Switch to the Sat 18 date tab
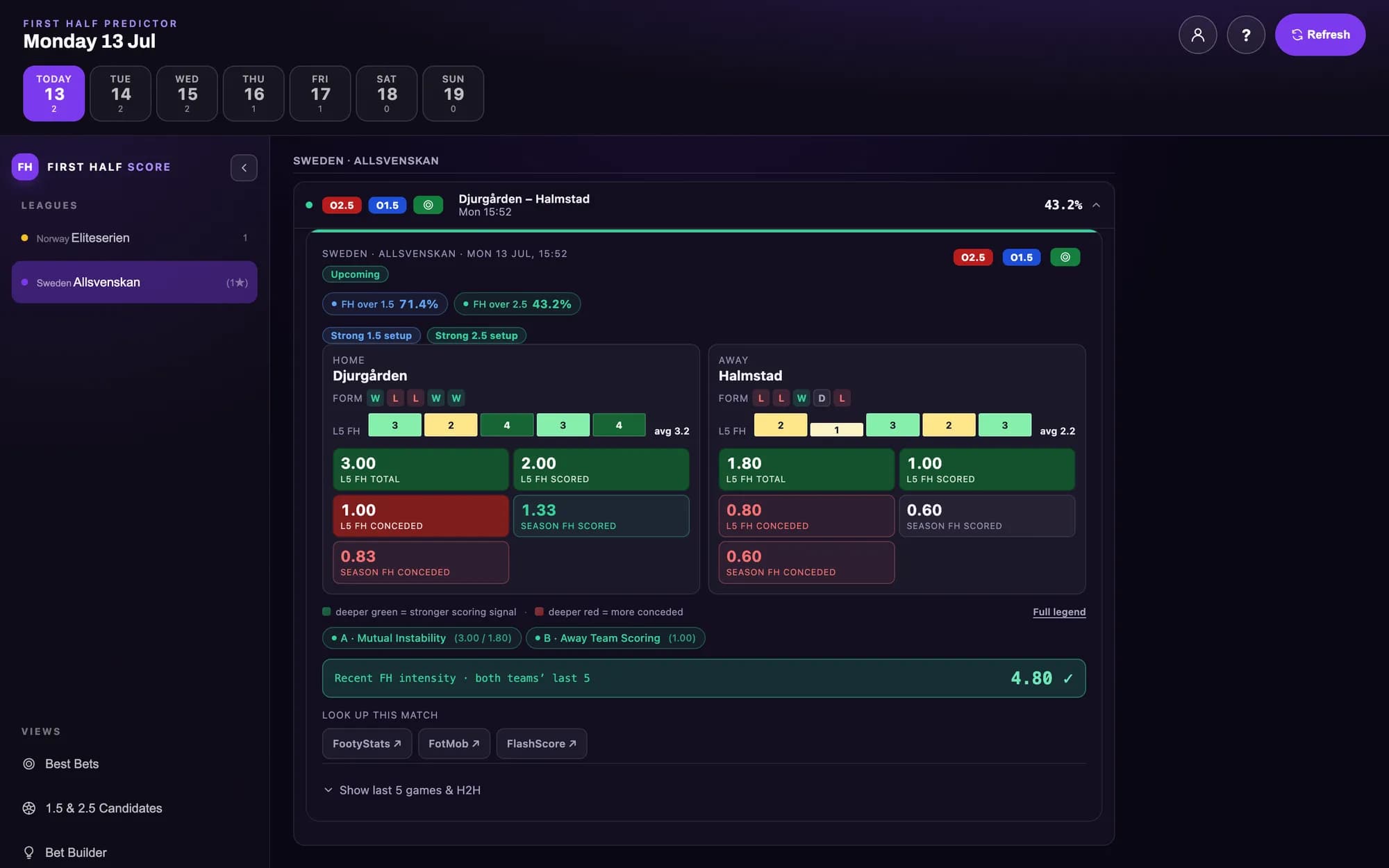Screen dimensions: 1389x868 (387, 94)
